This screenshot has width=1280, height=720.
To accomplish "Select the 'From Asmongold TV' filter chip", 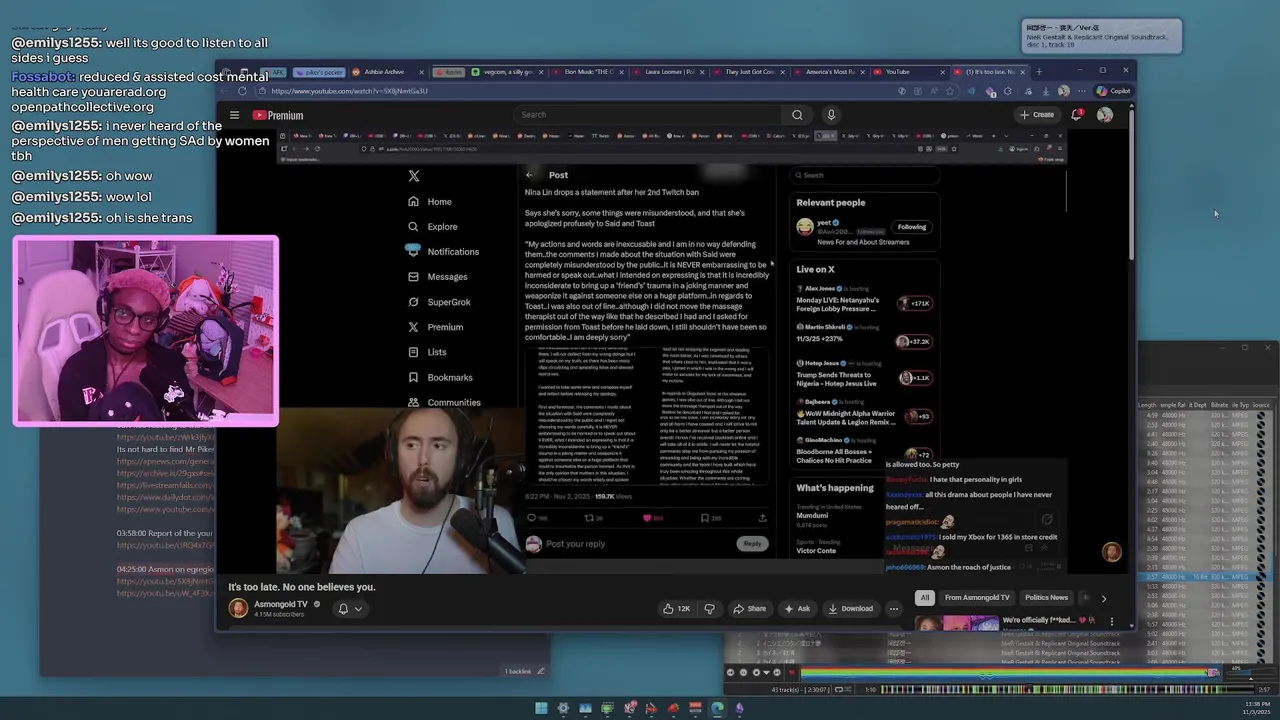I will 977,598.
